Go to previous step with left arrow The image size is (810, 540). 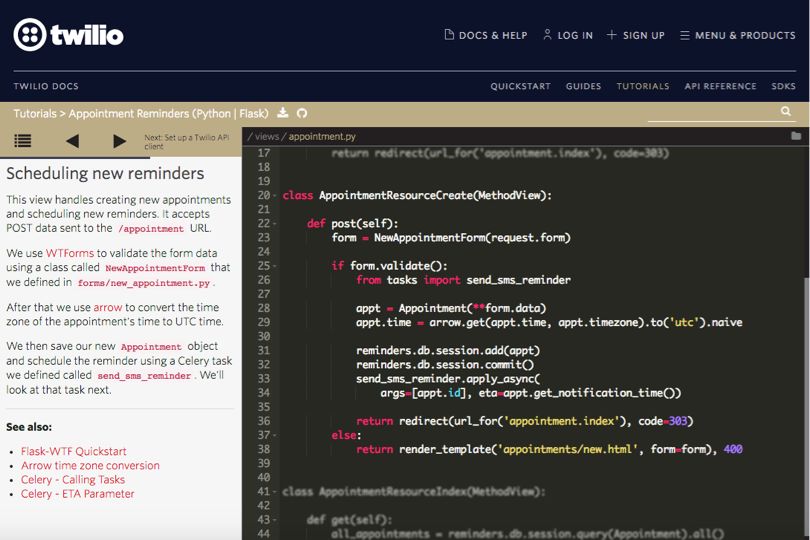click(72, 142)
